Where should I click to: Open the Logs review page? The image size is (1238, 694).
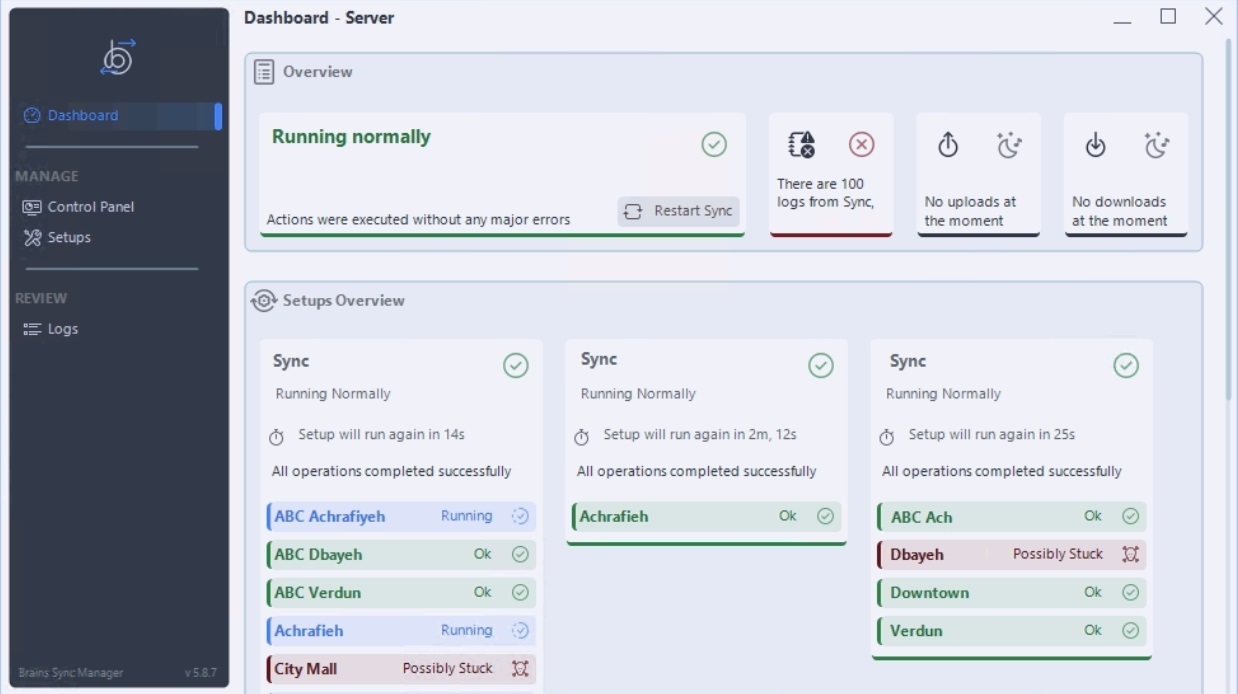click(x=62, y=329)
